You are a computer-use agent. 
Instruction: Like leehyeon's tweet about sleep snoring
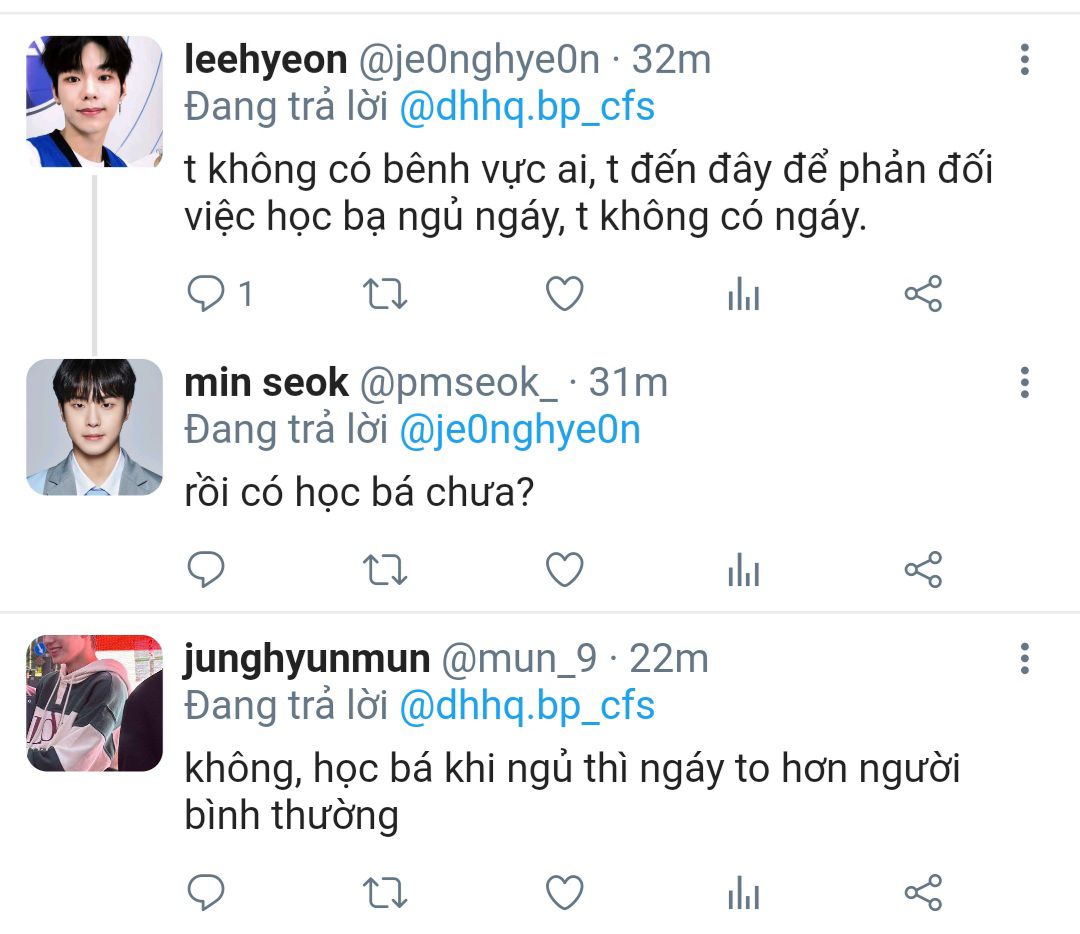point(565,294)
